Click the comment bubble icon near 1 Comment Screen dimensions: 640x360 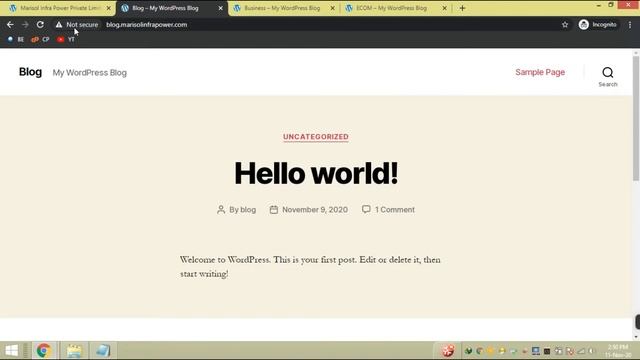coord(366,209)
